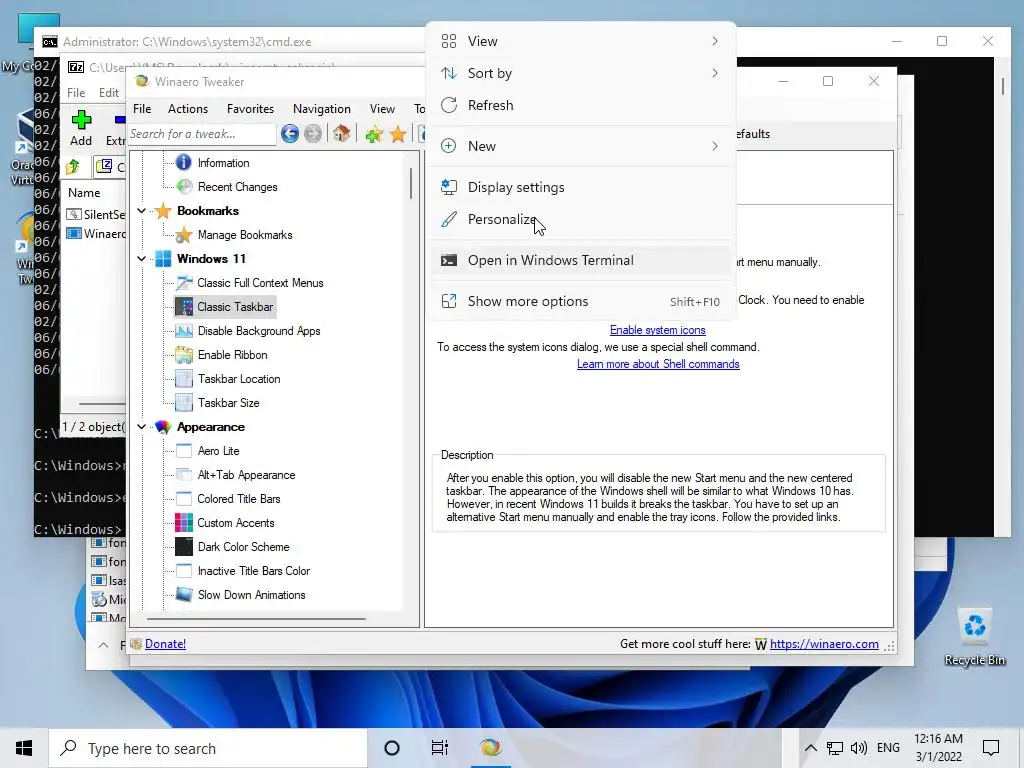1024x768 pixels.
Task: Select the Enable Ribbon tweak
Action: click(232, 355)
